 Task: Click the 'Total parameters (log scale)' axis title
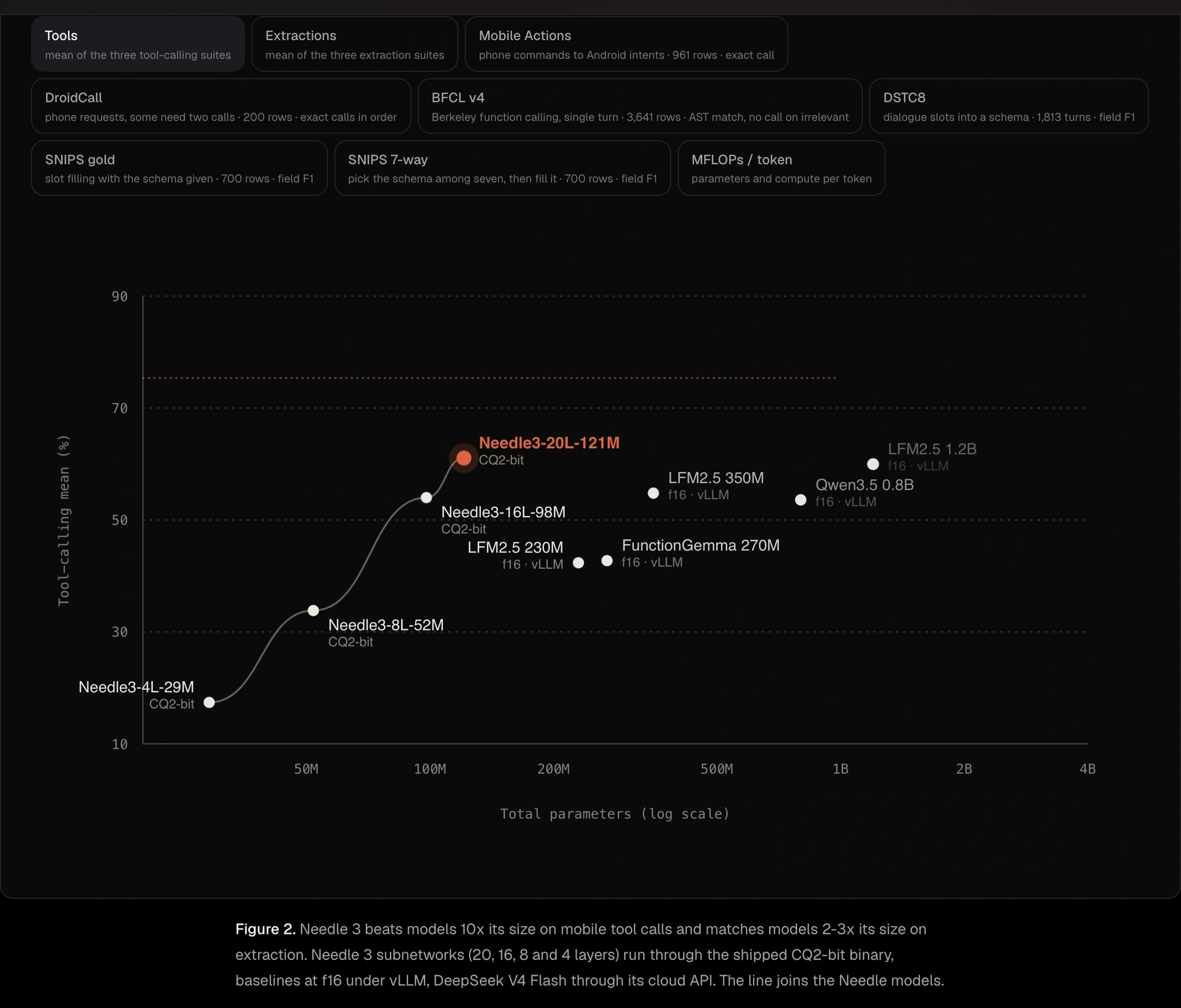(x=615, y=814)
